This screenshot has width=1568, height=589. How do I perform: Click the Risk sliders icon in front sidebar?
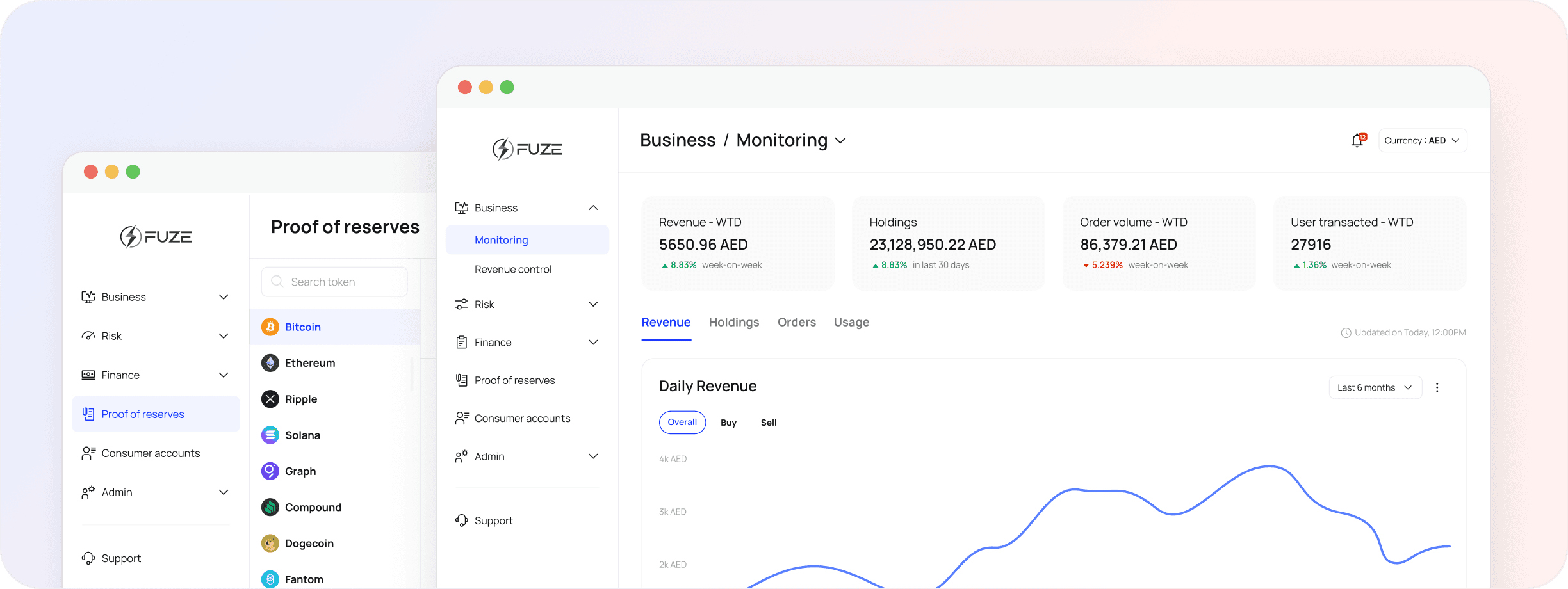pyautogui.click(x=461, y=304)
